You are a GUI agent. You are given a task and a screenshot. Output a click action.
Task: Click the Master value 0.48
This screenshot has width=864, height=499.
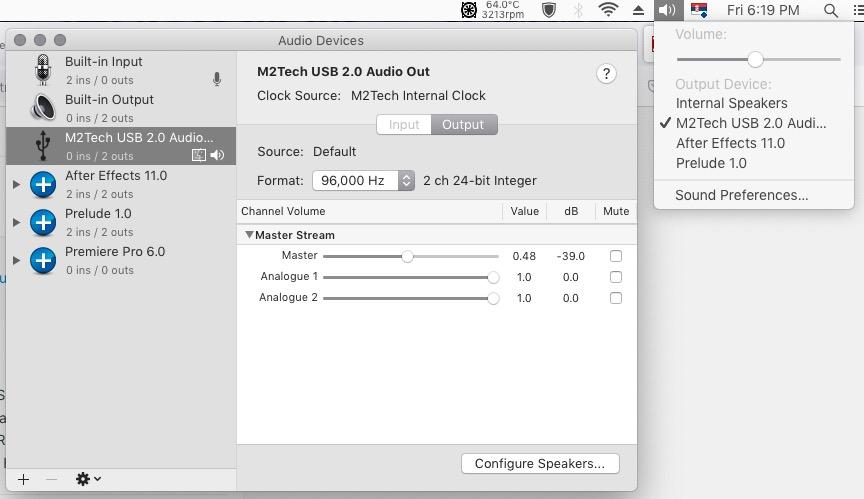tap(524, 256)
